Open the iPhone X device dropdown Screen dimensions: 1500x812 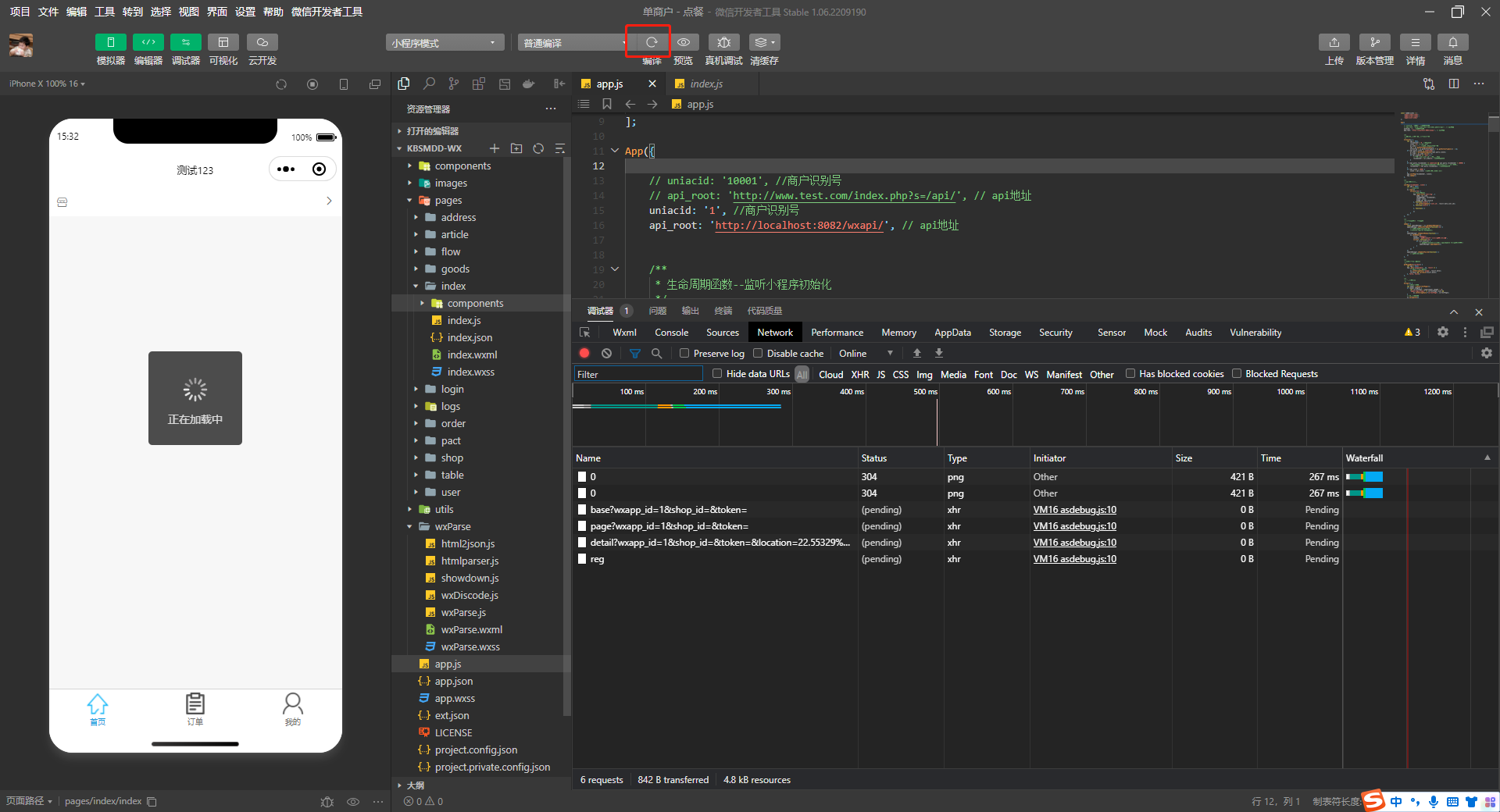47,84
